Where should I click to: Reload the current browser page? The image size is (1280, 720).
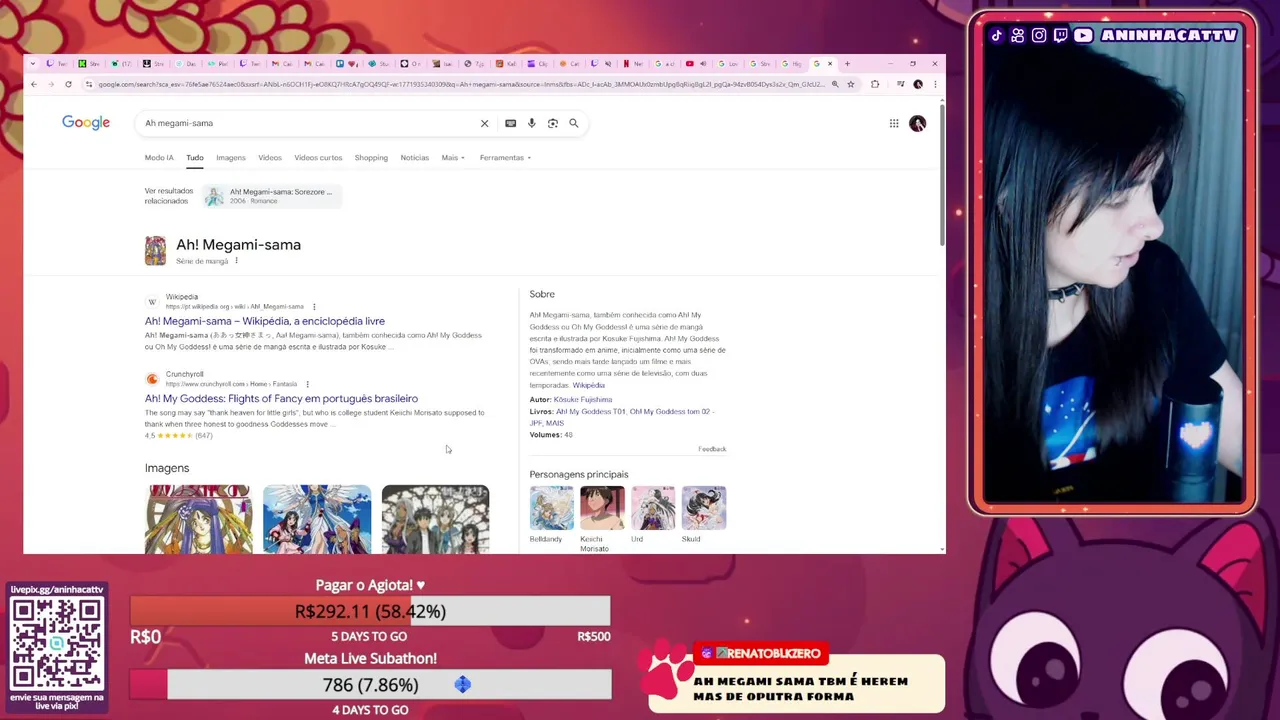[68, 84]
